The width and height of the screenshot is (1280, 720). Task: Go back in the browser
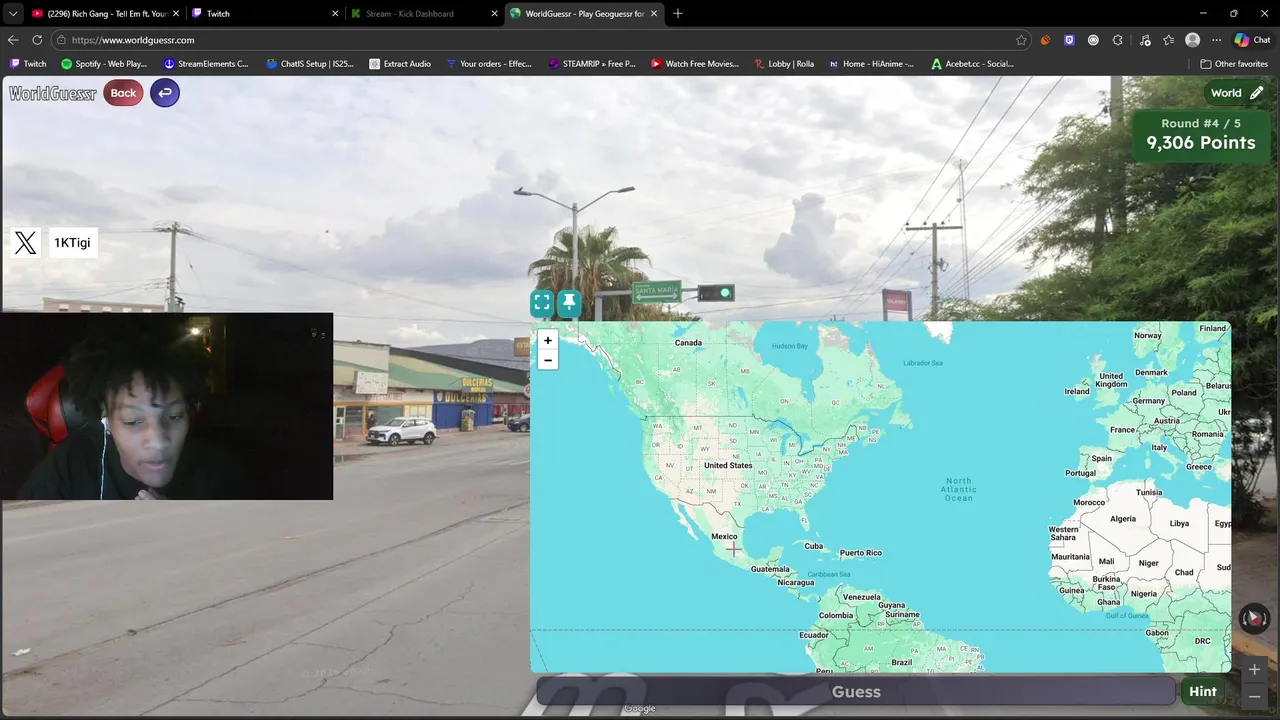[13, 40]
